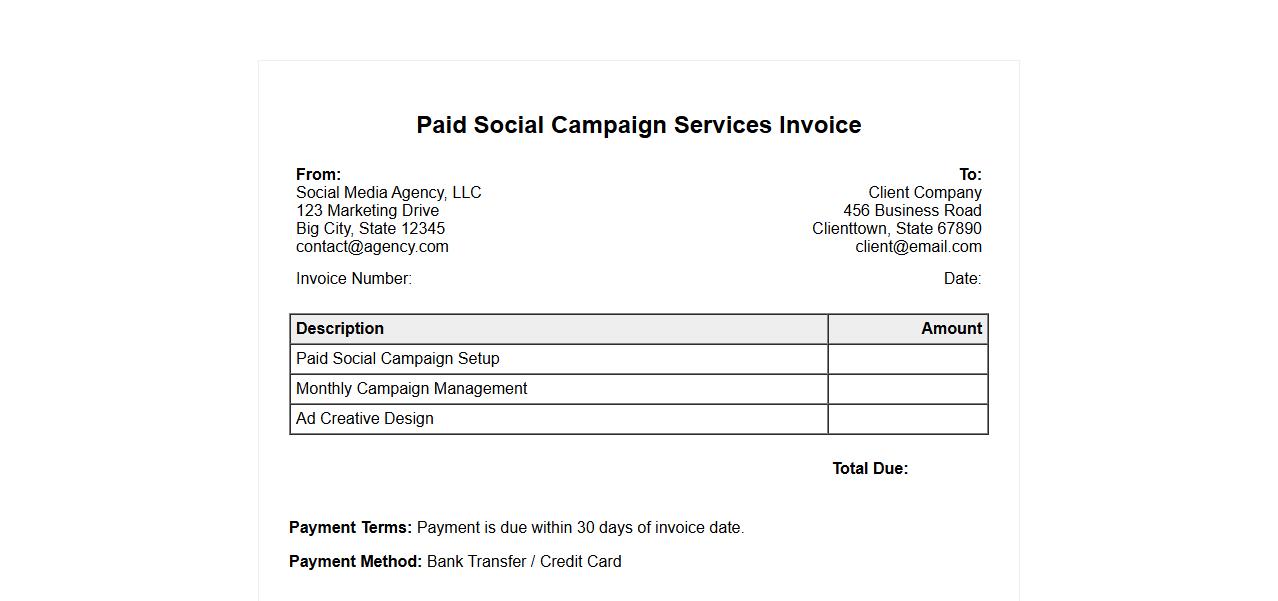Click the Total Due label
Image resolution: width=1278 pixels, height=601 pixels.
[x=870, y=469]
